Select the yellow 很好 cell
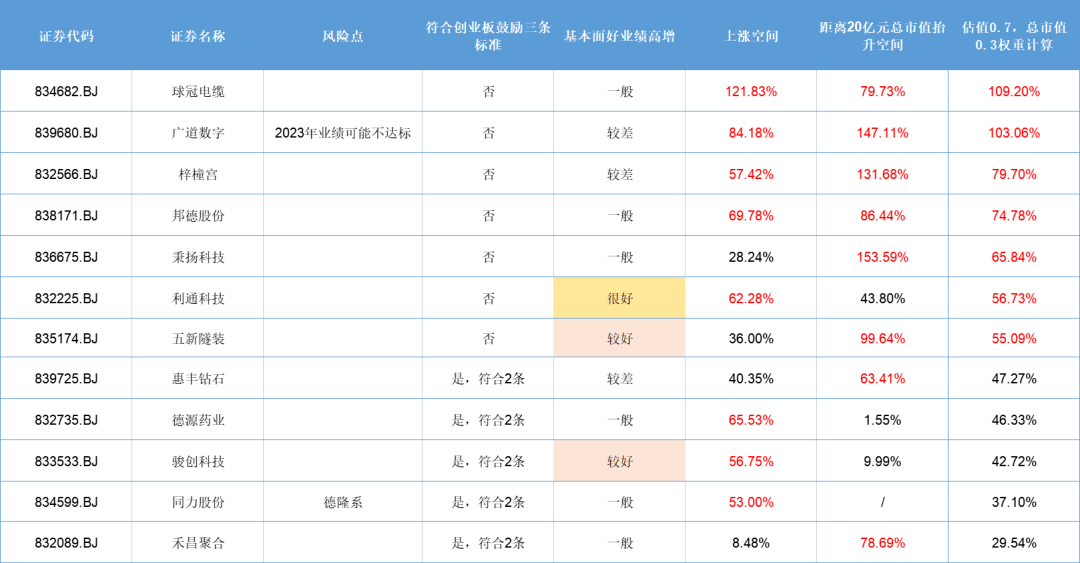This screenshot has width=1080, height=563. coord(619,298)
